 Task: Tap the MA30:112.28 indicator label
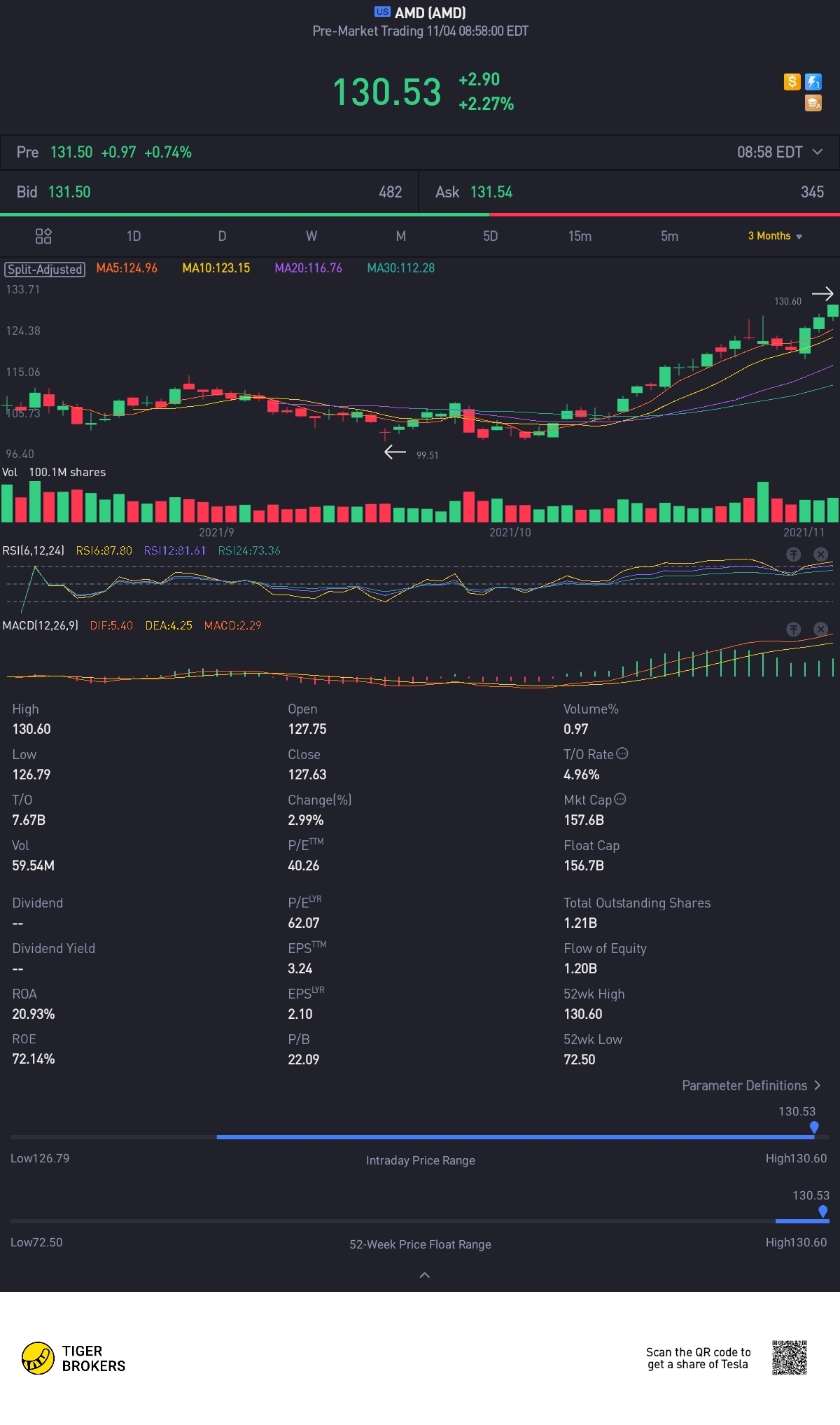400,268
